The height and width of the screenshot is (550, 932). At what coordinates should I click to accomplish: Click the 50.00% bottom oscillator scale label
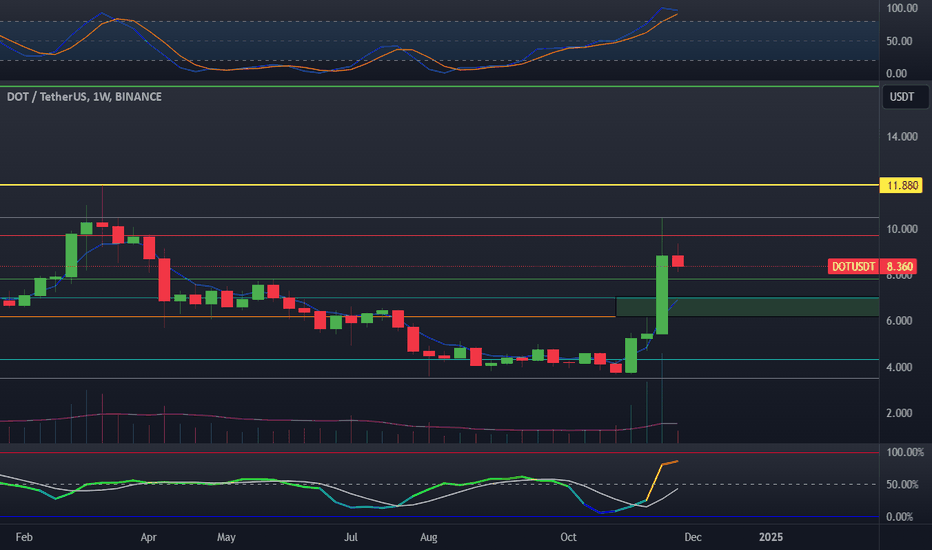pyautogui.click(x=902, y=485)
